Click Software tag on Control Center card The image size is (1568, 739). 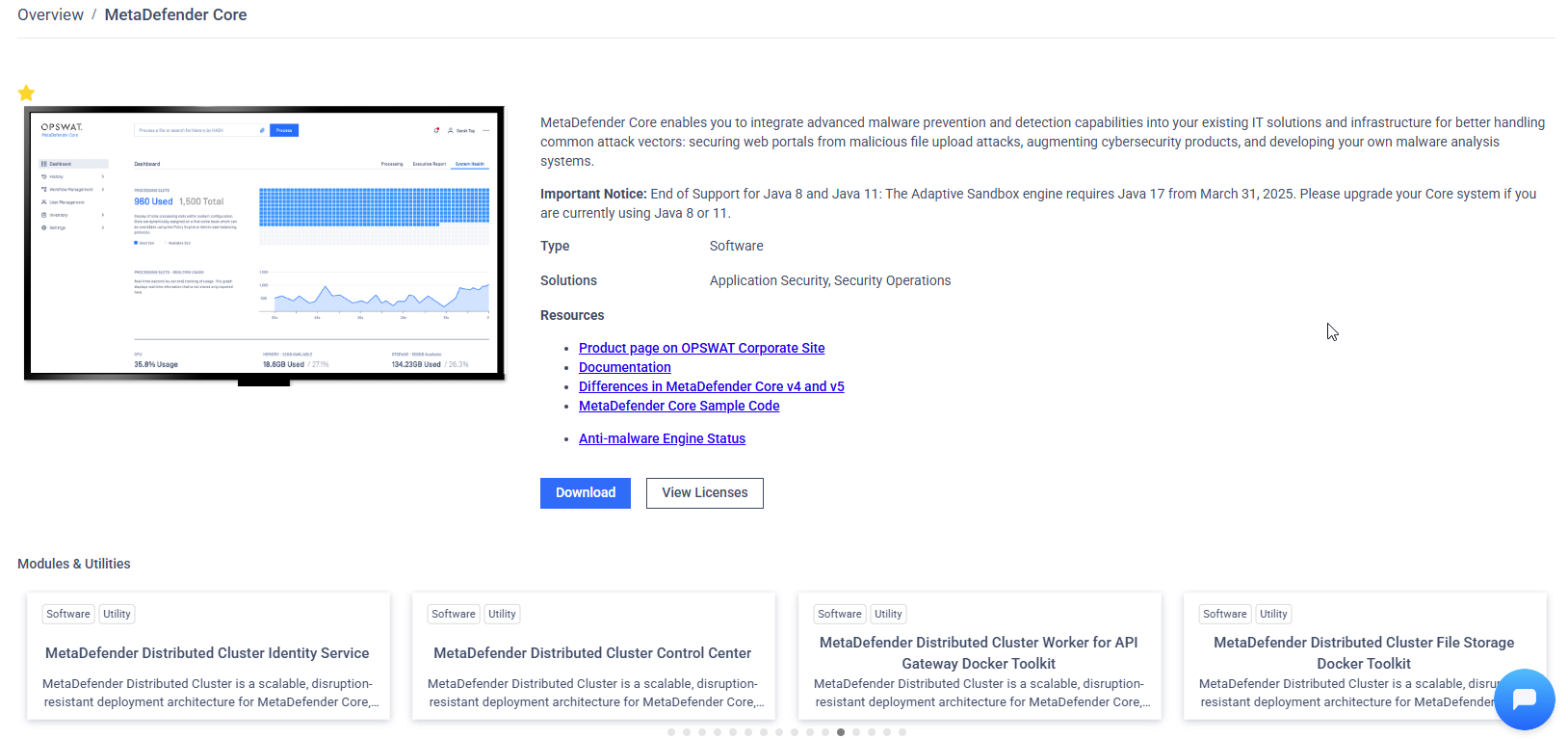pyautogui.click(x=454, y=614)
